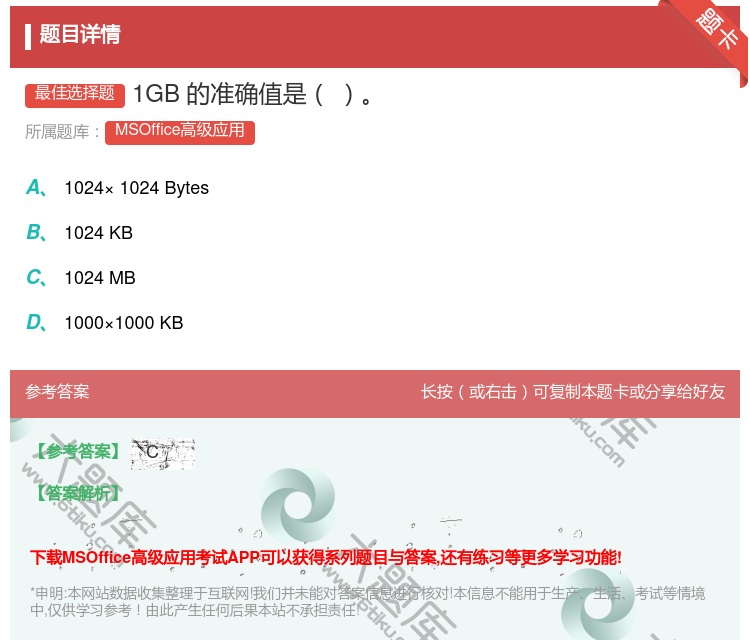Viewport: 750px width, 640px height.
Task: Click the 参考答案 section header
Action: coord(57,392)
